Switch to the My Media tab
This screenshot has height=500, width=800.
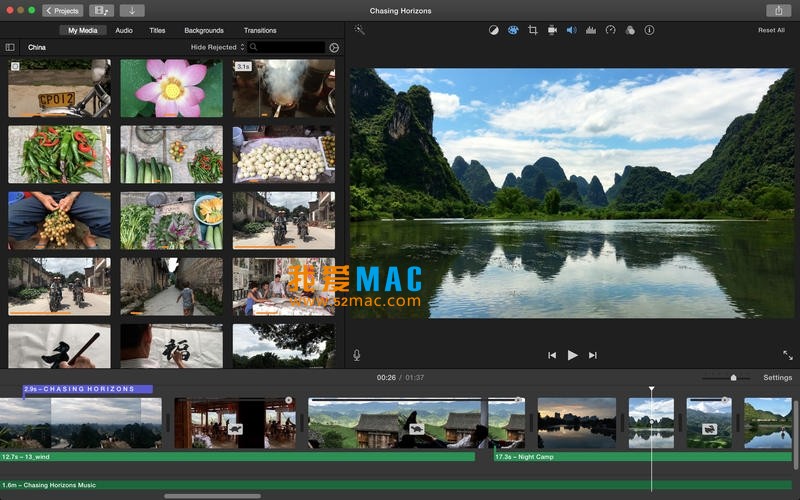point(83,31)
